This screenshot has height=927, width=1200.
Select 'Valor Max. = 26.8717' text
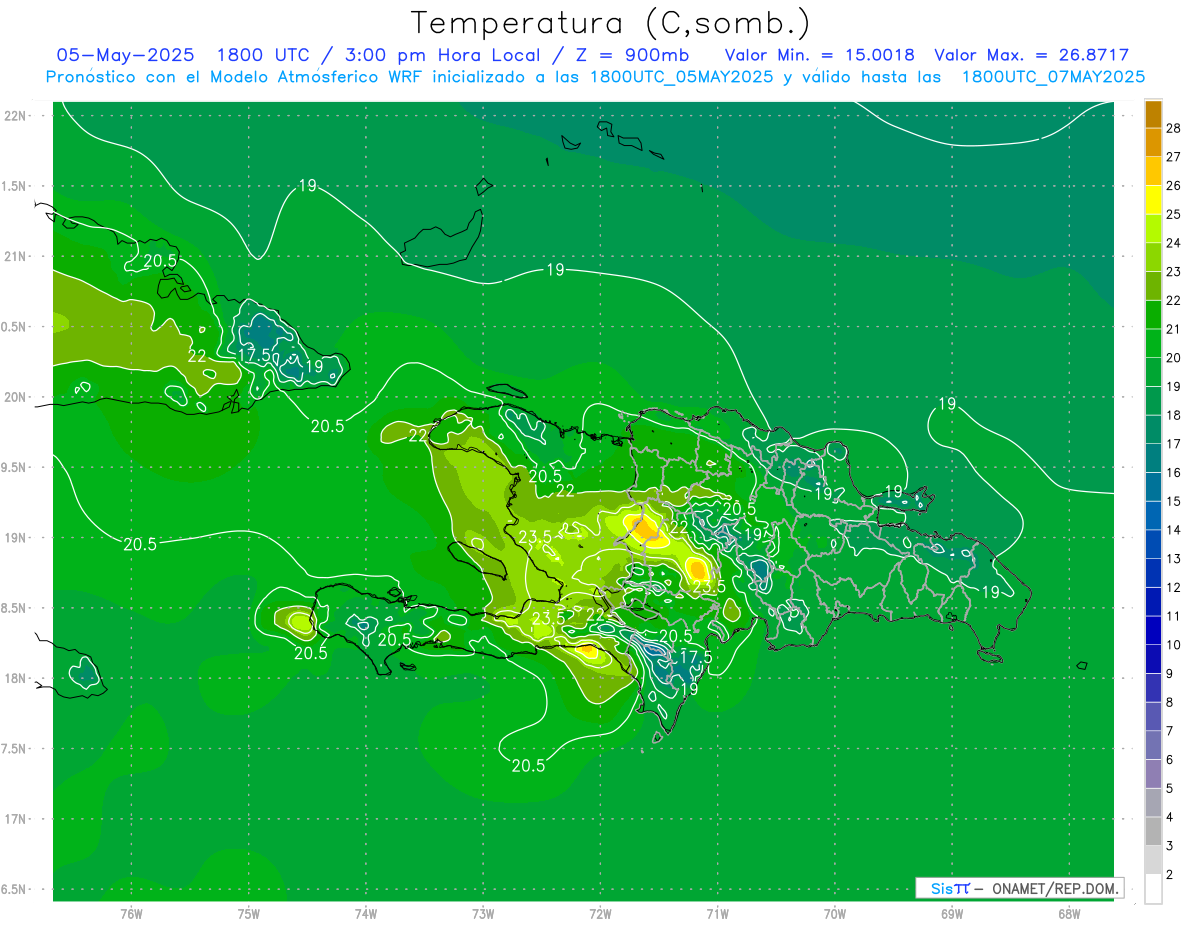1031,55
